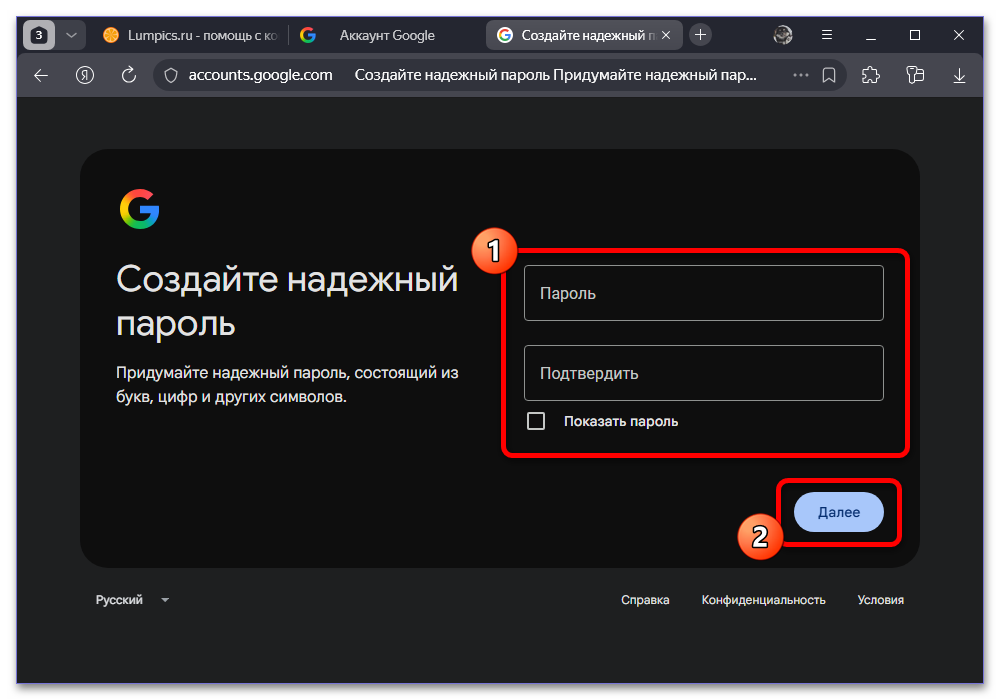Image resolution: width=1000 pixels, height=700 pixels.
Task: Open the Условия link
Action: [880, 600]
